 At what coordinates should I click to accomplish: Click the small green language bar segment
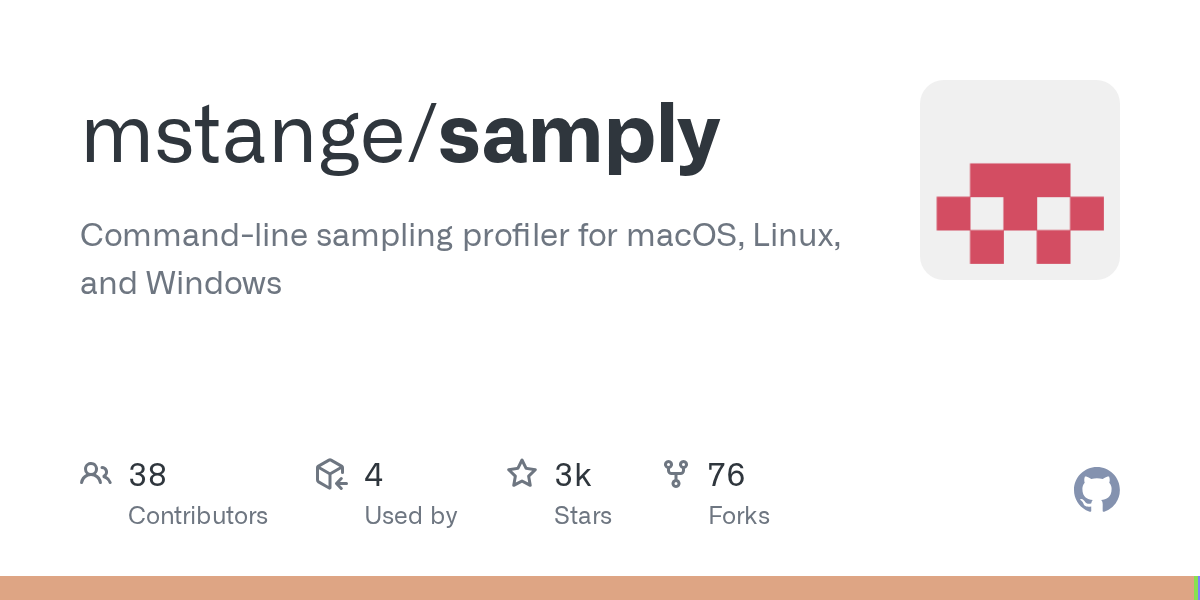tap(1196, 588)
